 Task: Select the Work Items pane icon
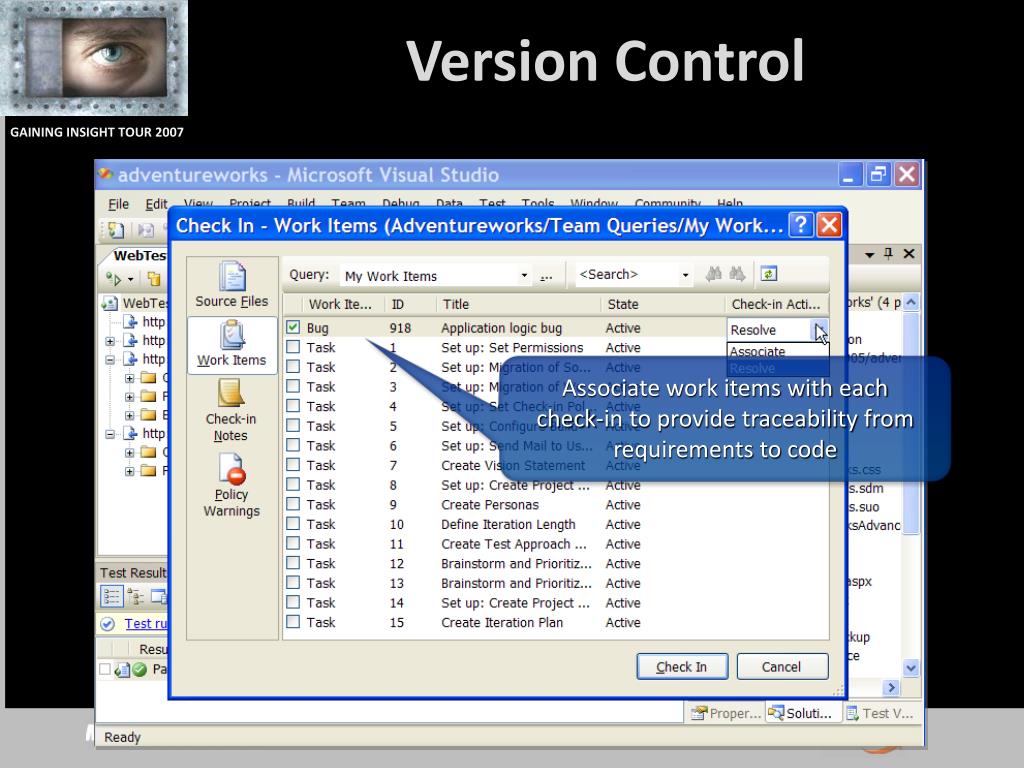(231, 336)
